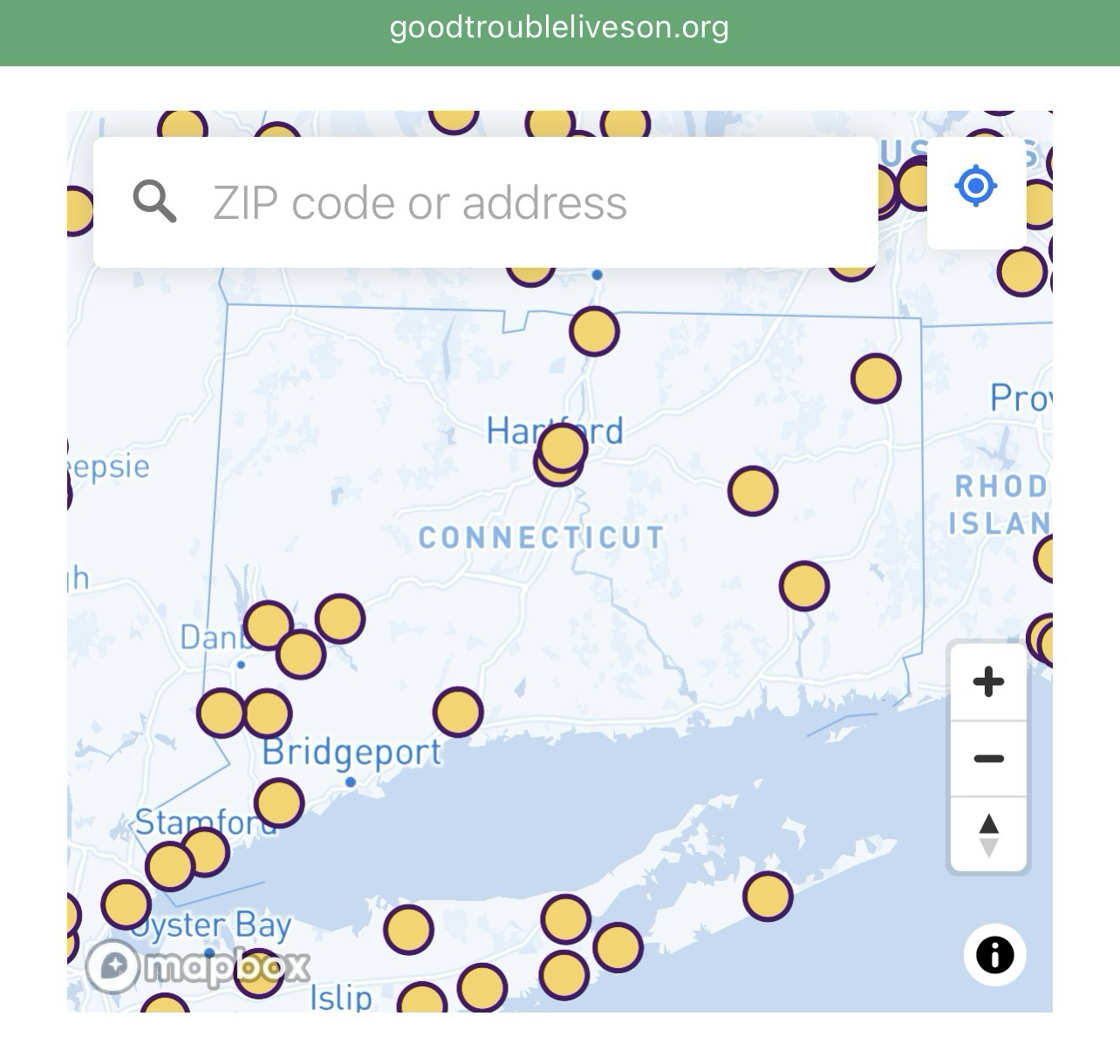Select the event marker overlapping the Hartford label
Viewport: 1120px width, 1064px height.
click(563, 447)
